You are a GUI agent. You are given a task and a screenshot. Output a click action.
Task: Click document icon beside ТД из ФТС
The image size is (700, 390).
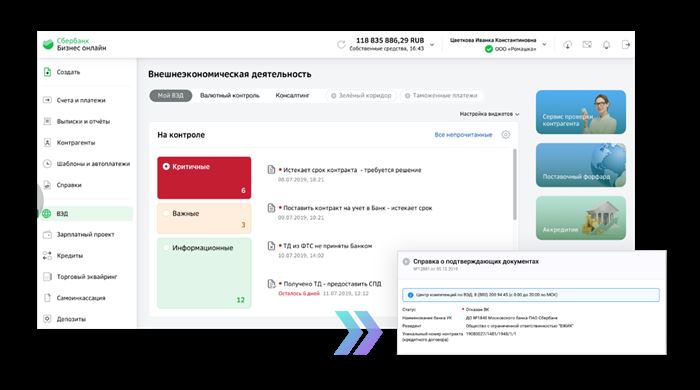coord(271,246)
